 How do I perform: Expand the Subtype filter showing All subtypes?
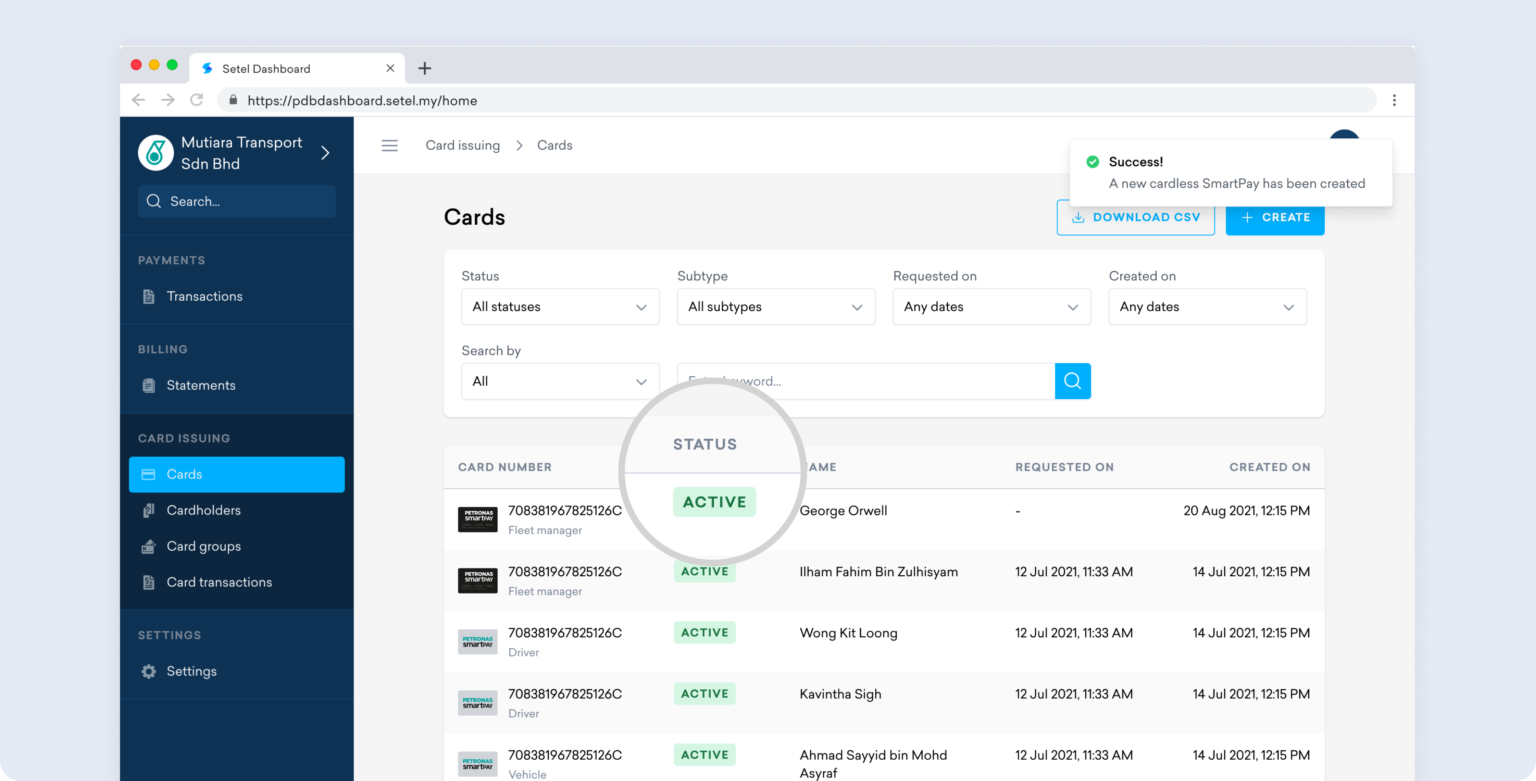coord(775,306)
